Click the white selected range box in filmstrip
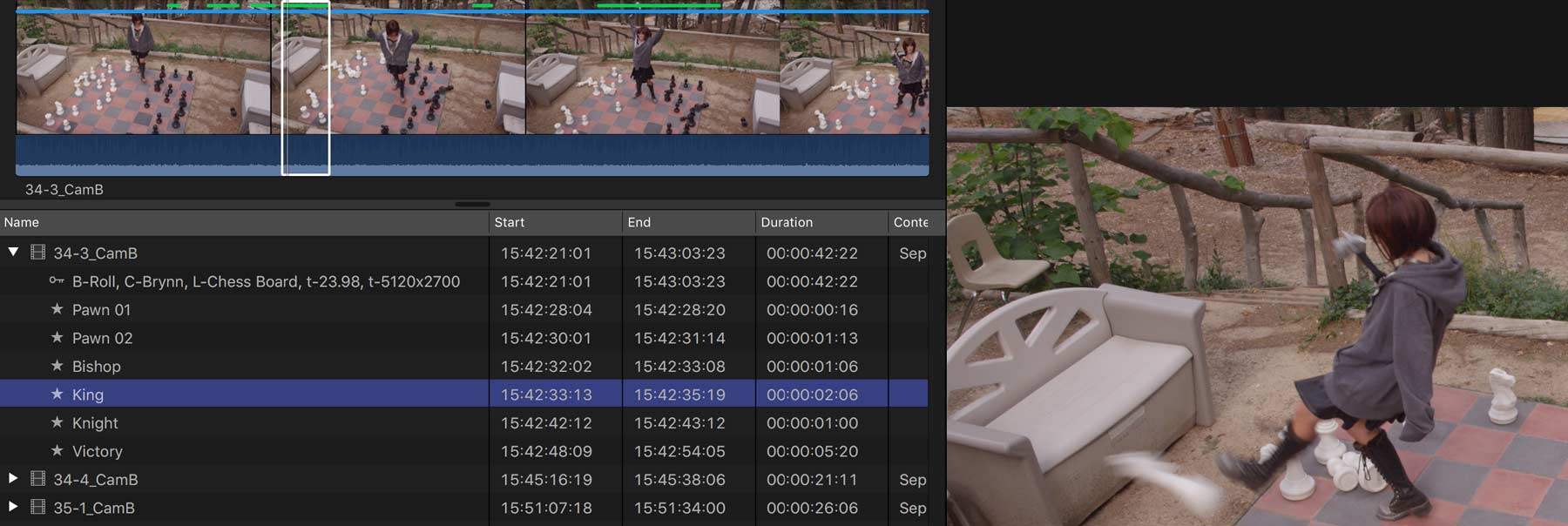 [306, 88]
